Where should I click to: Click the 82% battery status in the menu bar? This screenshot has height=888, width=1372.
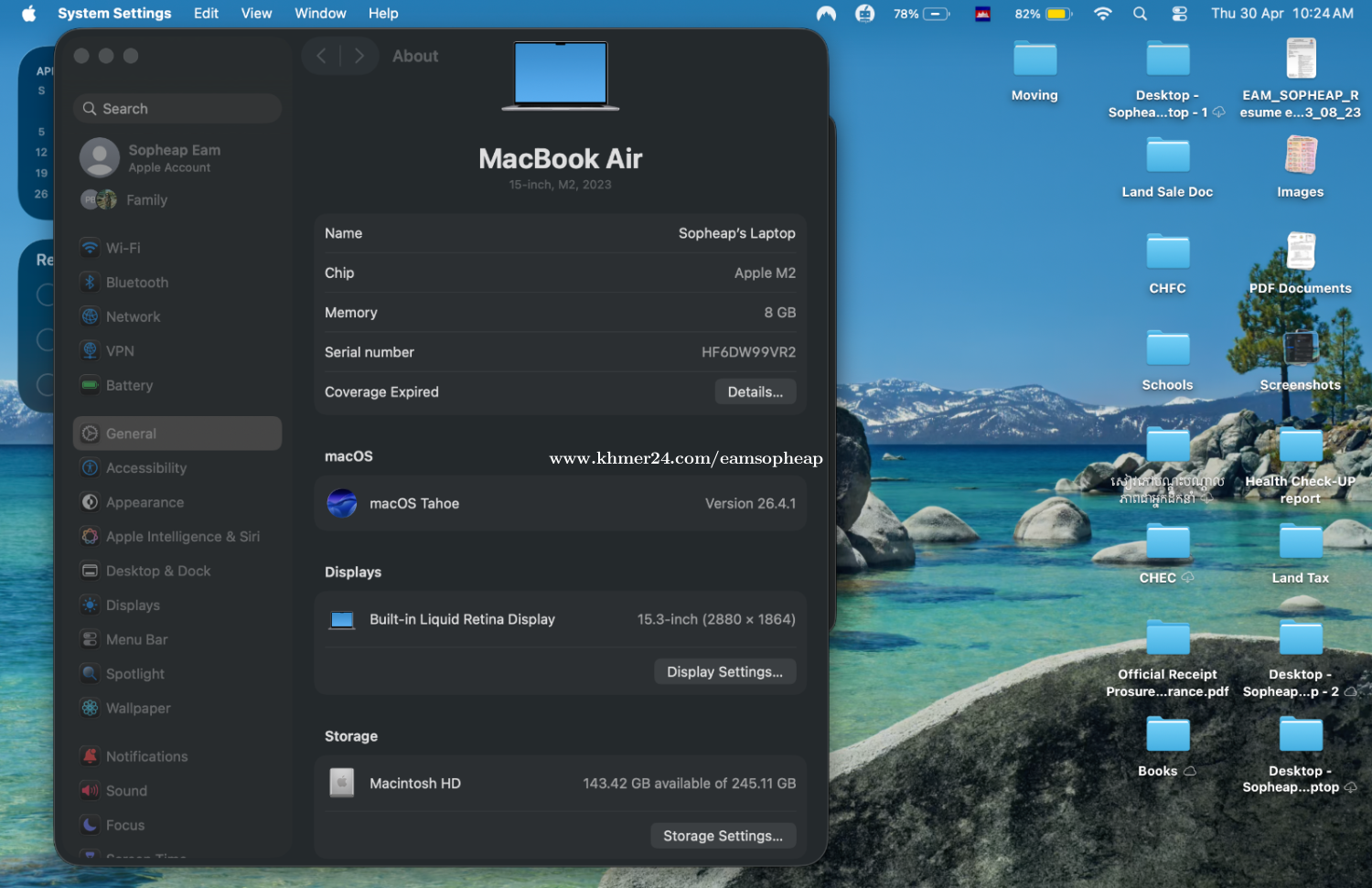(1043, 14)
